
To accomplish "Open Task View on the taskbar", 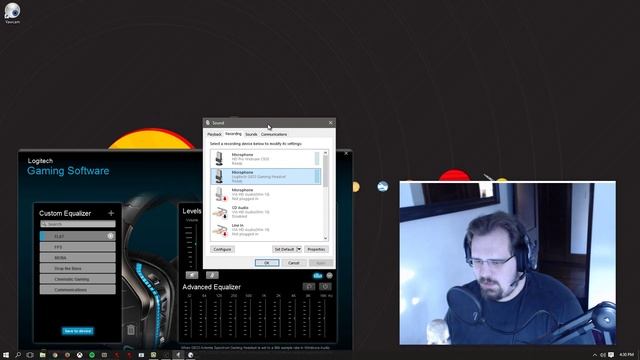I will (x=30, y=355).
